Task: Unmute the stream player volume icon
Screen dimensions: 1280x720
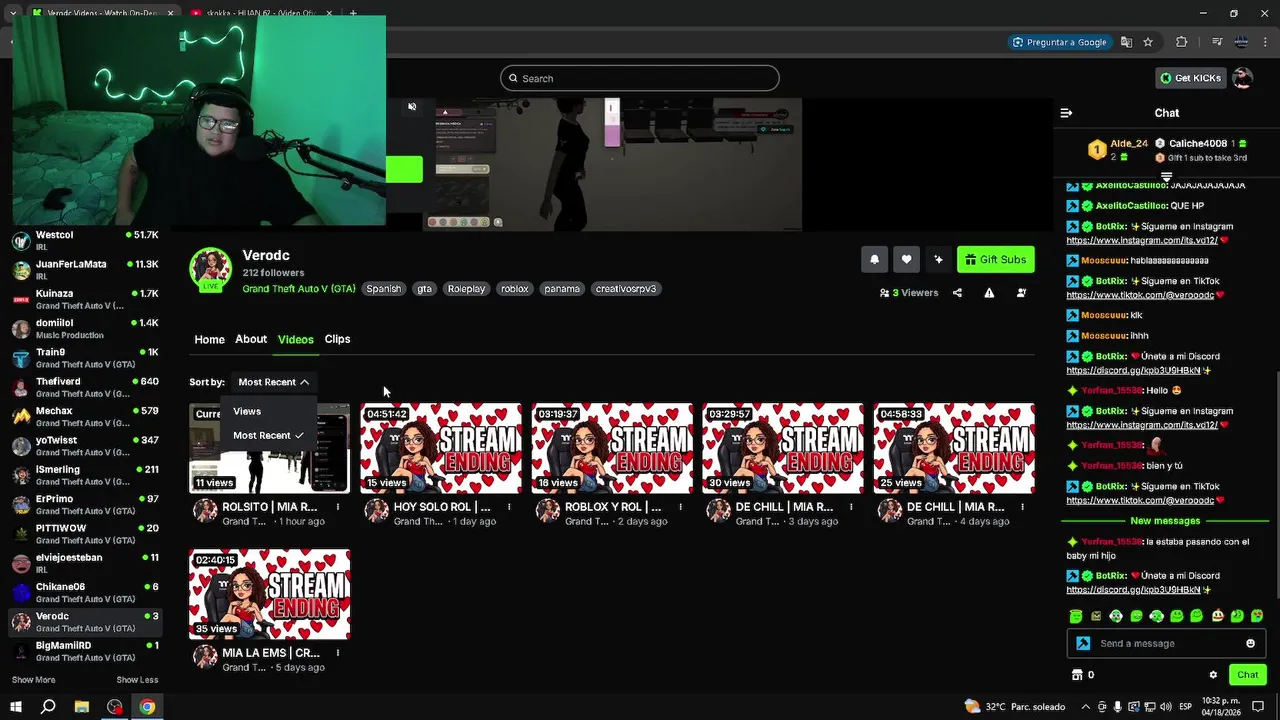Action: [x=412, y=107]
